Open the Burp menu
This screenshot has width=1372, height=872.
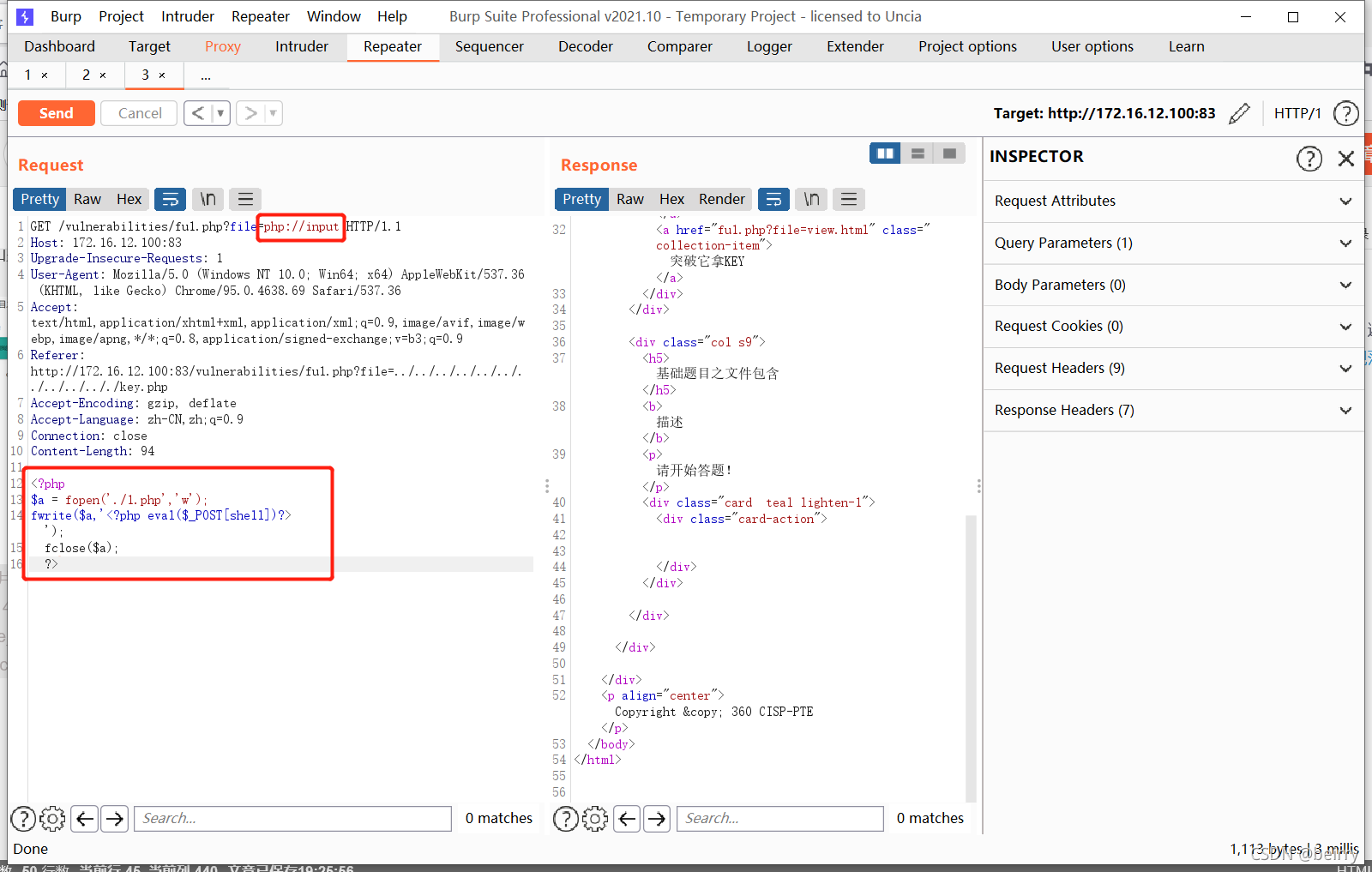[x=66, y=16]
